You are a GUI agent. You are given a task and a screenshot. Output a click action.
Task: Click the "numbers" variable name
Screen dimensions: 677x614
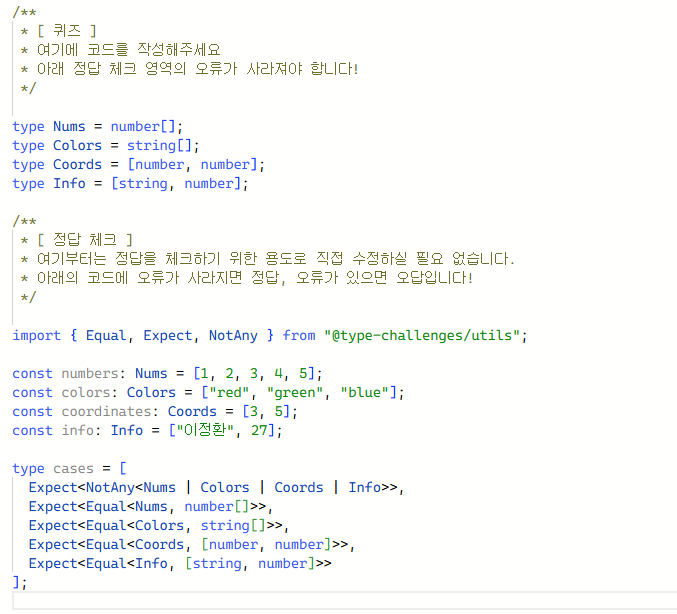tap(89, 373)
